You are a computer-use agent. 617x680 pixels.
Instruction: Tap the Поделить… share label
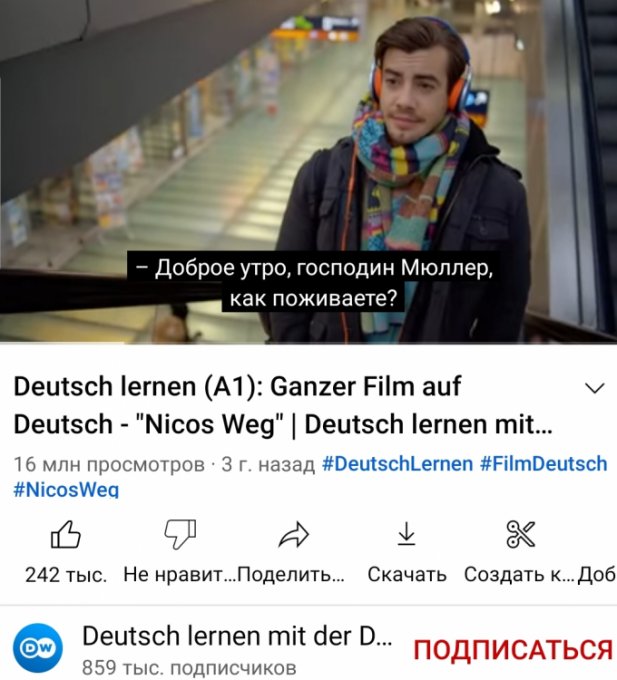291,575
